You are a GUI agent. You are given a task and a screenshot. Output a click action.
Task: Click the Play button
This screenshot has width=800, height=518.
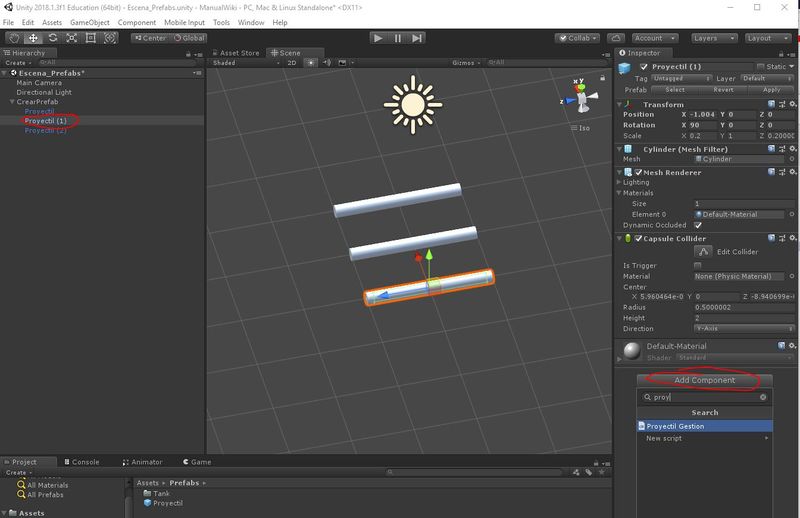(x=378, y=38)
